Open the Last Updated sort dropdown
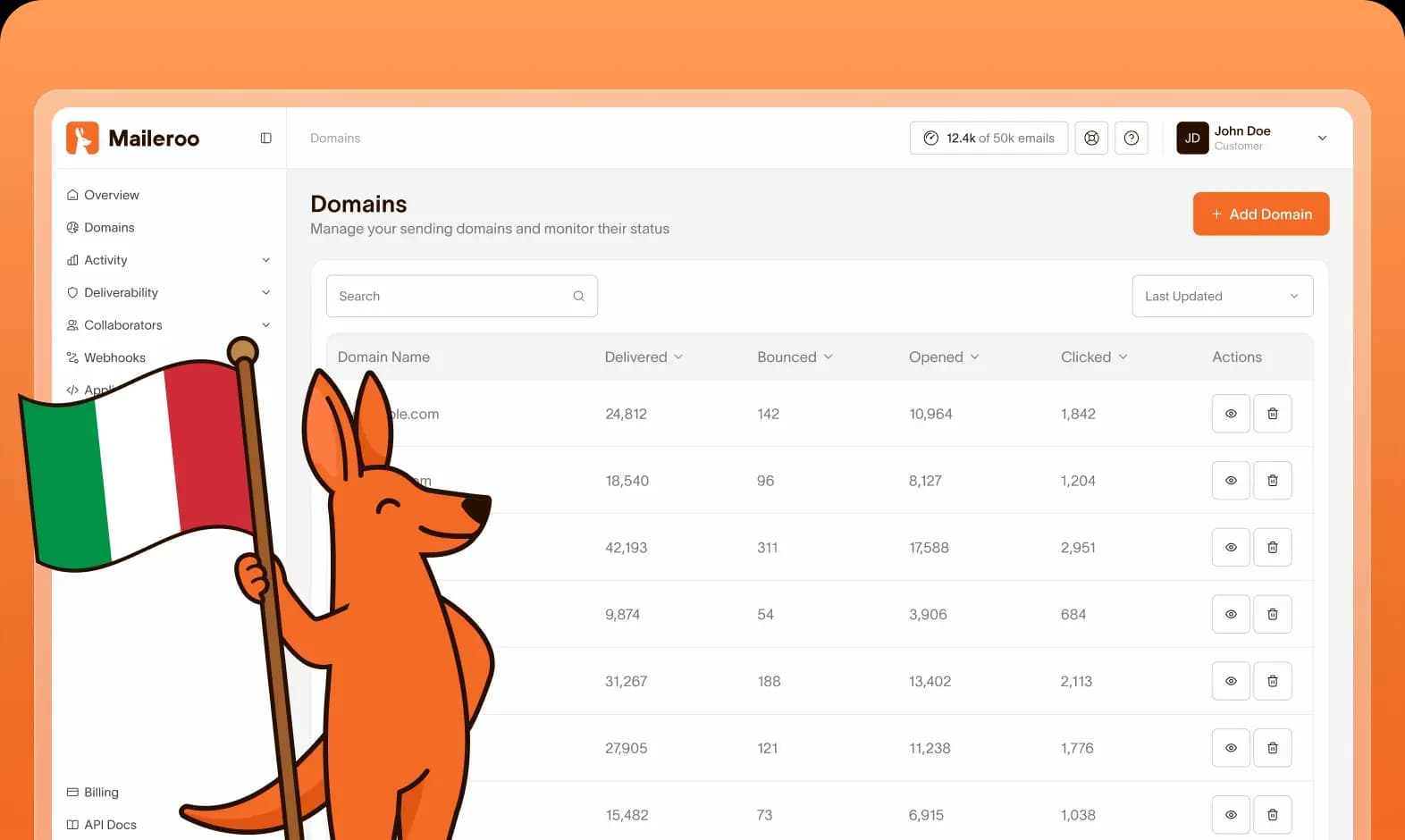Screen dimensions: 1405x840 click(x=1223, y=297)
